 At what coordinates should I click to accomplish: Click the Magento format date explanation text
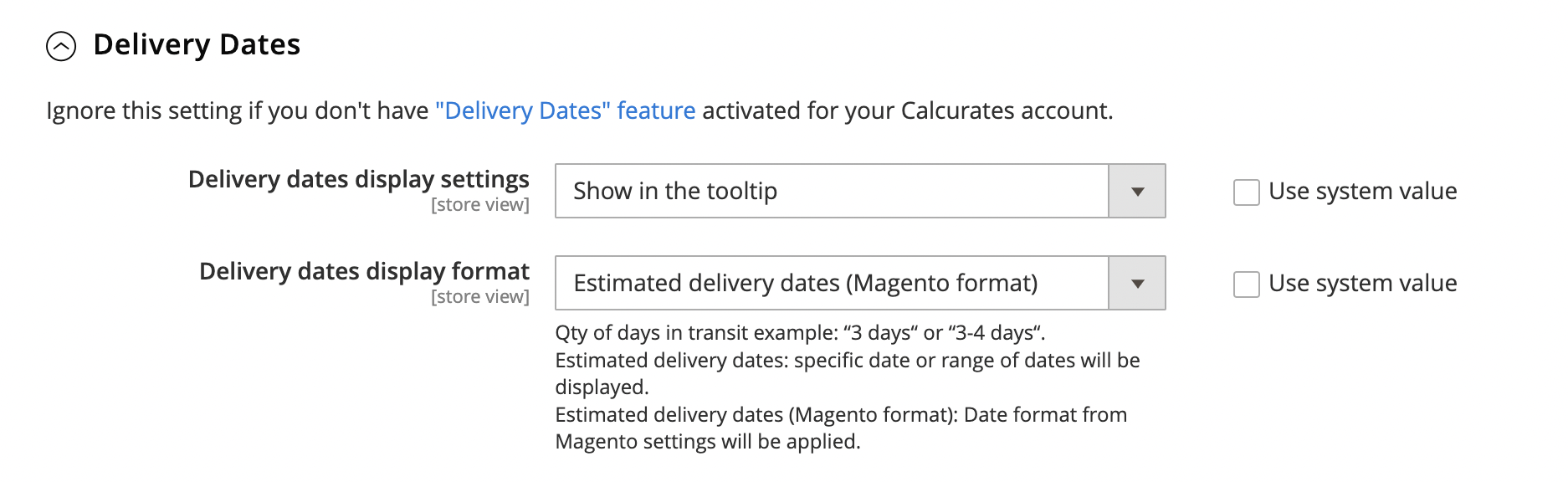[x=841, y=428]
